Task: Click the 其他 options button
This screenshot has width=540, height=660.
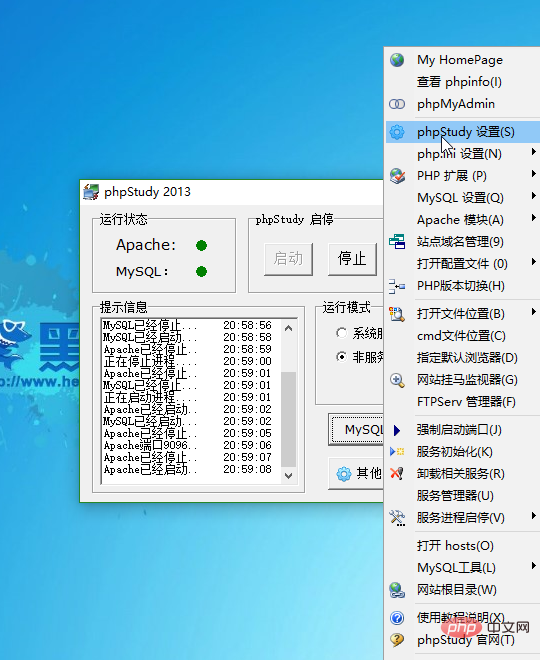Action: (x=356, y=474)
